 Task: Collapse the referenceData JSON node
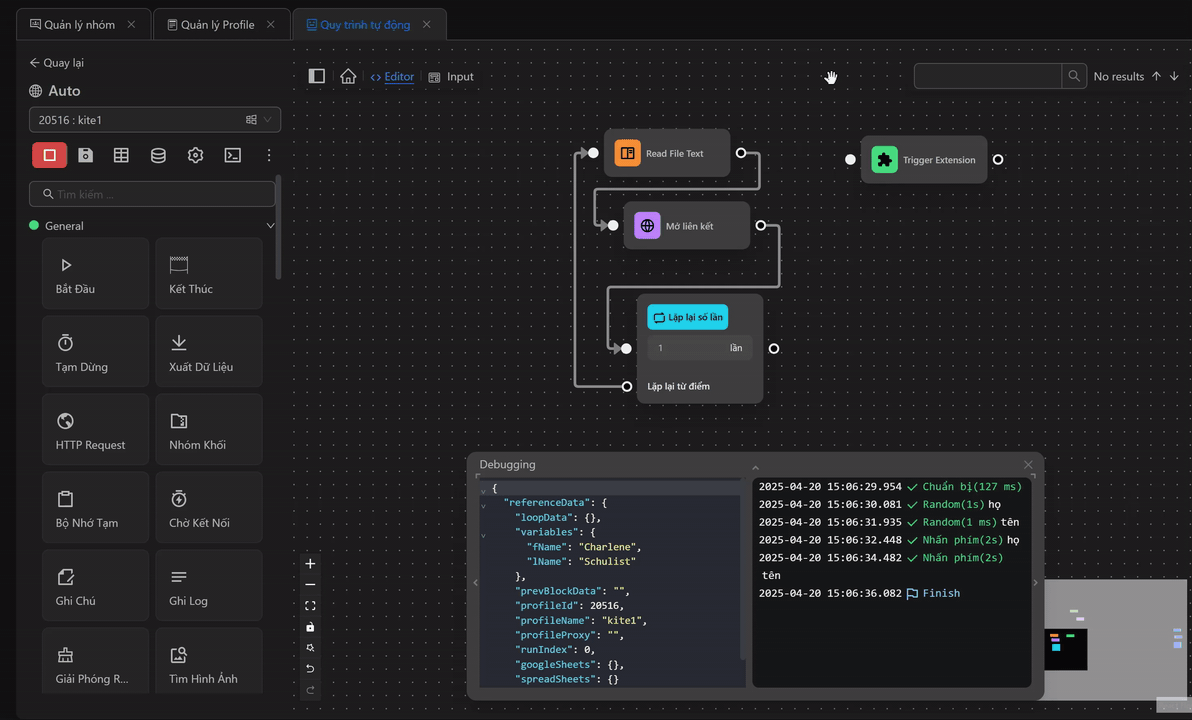(484, 505)
